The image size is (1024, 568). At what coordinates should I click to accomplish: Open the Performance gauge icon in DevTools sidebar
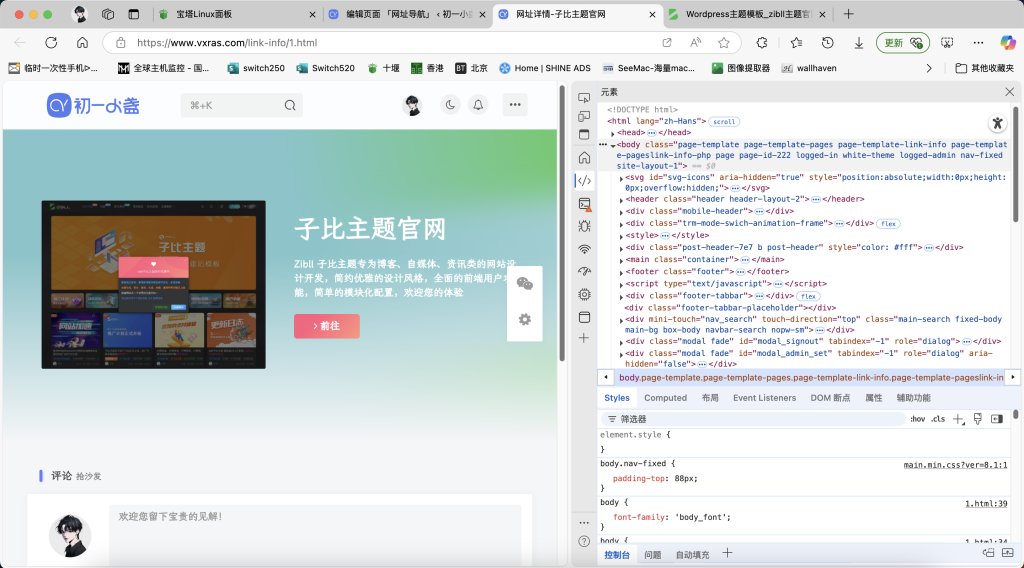click(x=585, y=271)
